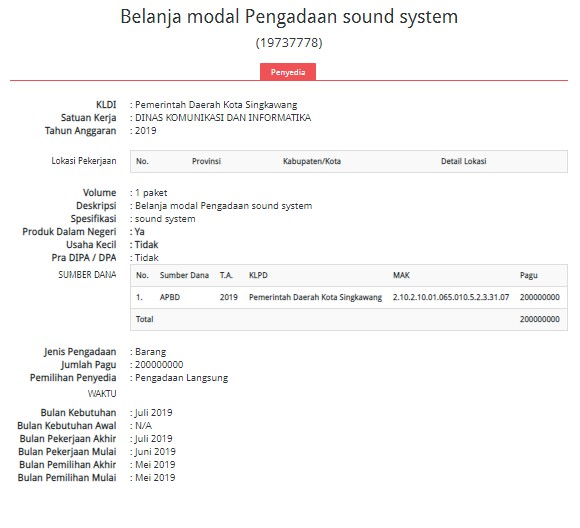Click the Bulan Kebutuhan value Juli 2019

point(154,413)
